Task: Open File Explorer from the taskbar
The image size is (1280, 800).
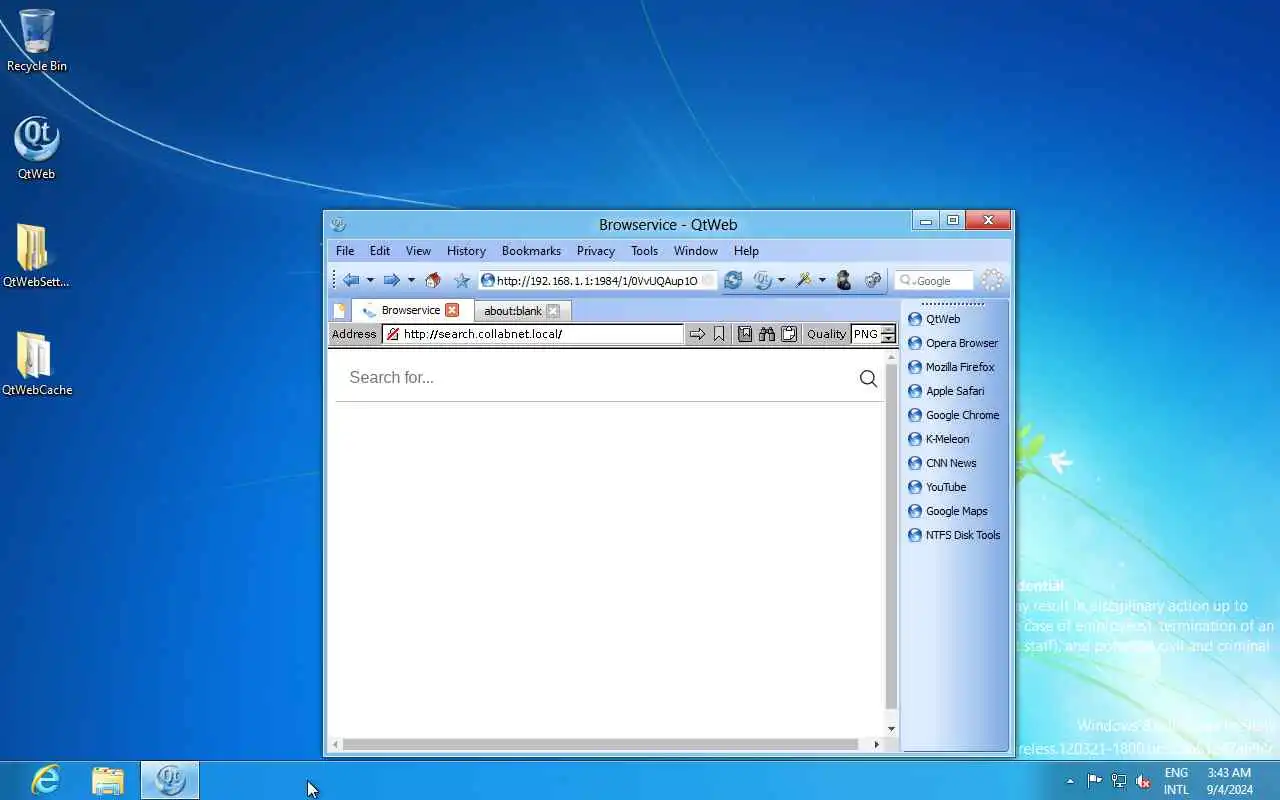Action: pyautogui.click(x=108, y=780)
